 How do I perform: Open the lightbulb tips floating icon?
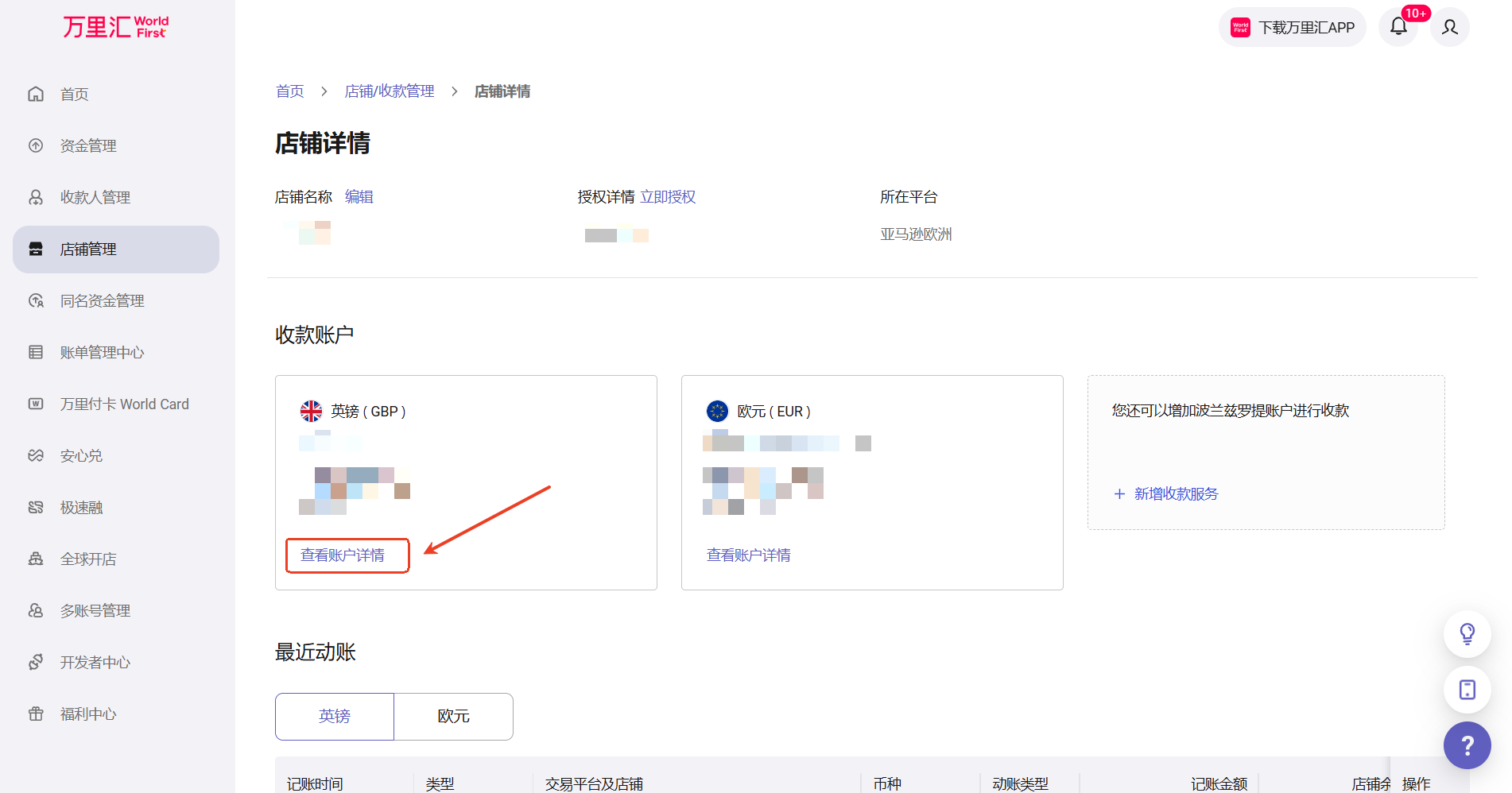tap(1467, 633)
